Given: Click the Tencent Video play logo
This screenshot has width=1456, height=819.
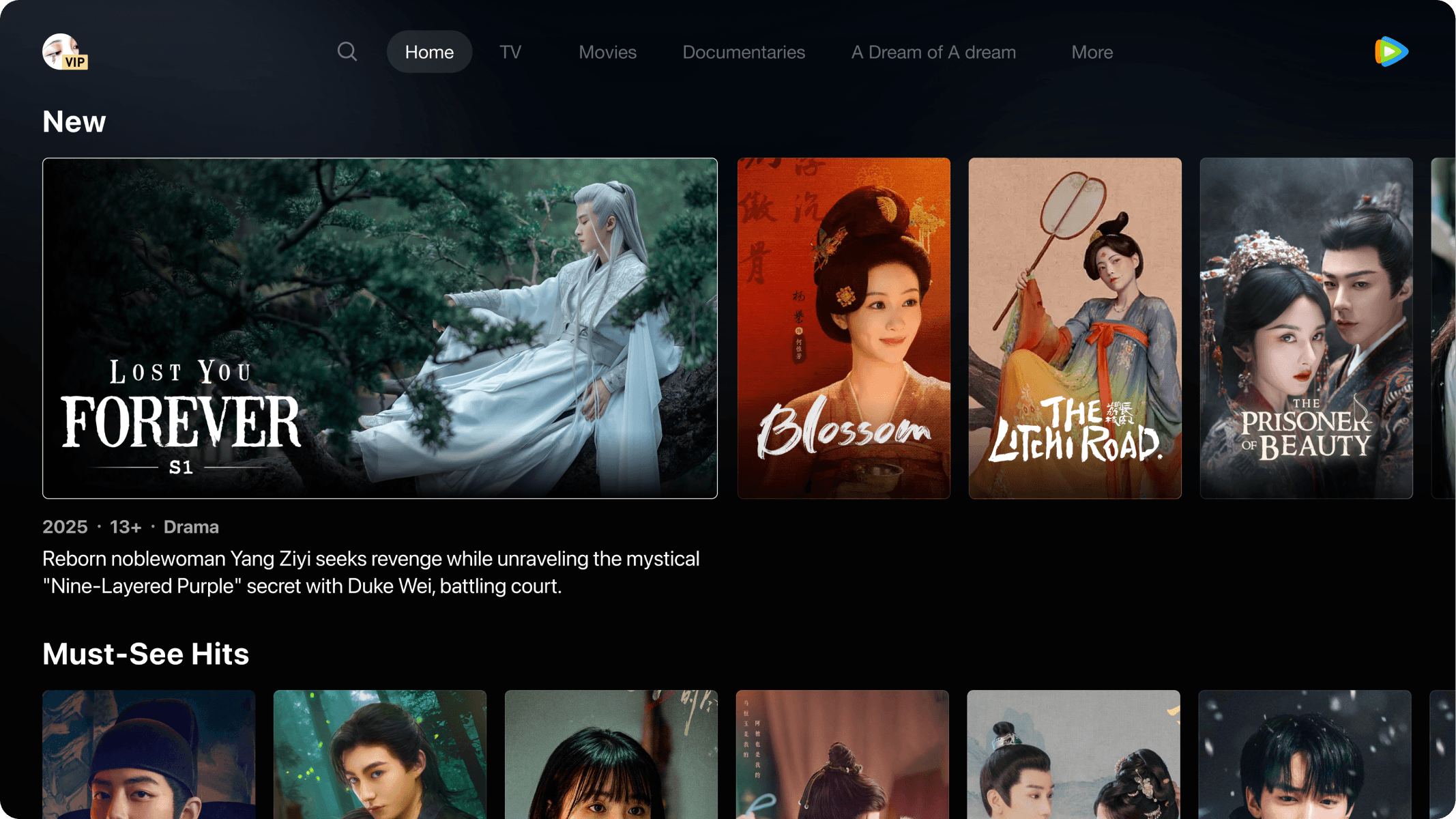Looking at the screenshot, I should click(x=1391, y=52).
